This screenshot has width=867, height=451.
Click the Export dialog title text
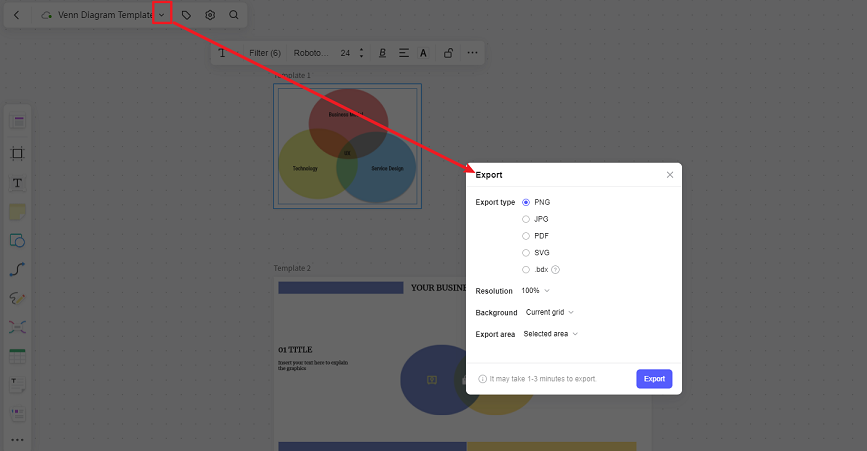tap(489, 175)
